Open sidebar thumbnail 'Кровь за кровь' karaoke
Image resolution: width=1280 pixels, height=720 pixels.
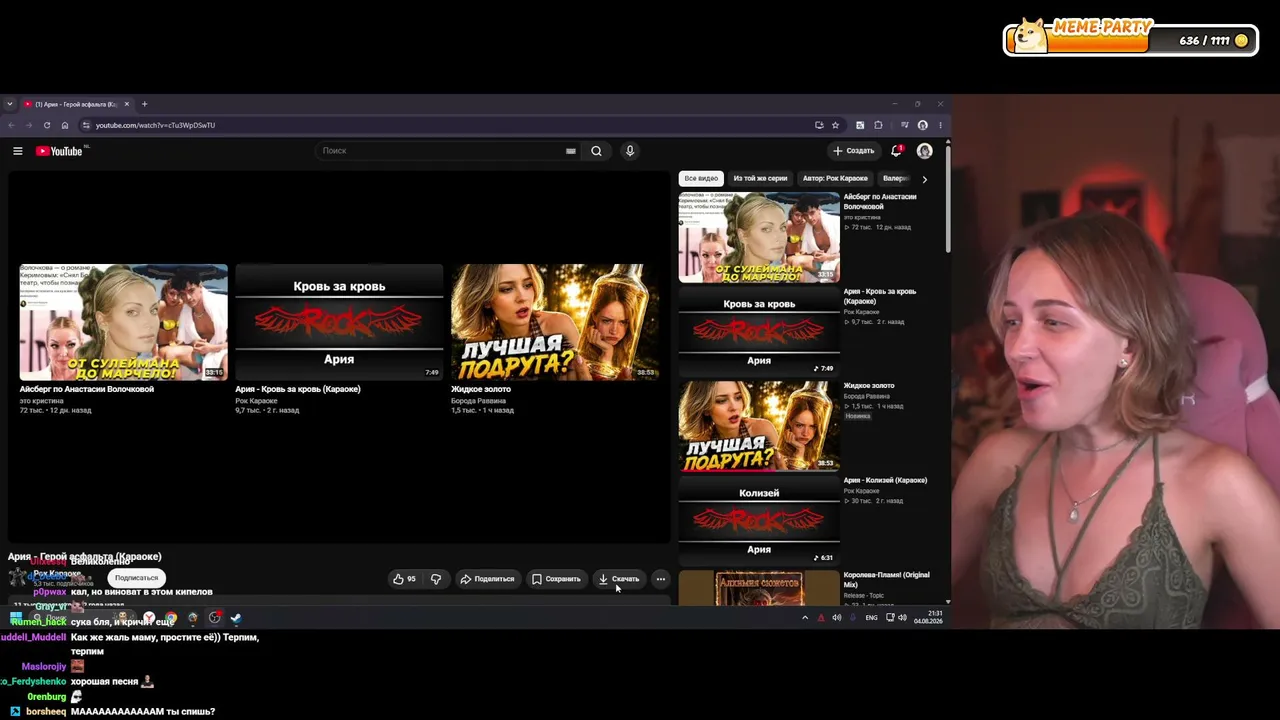[759, 331]
